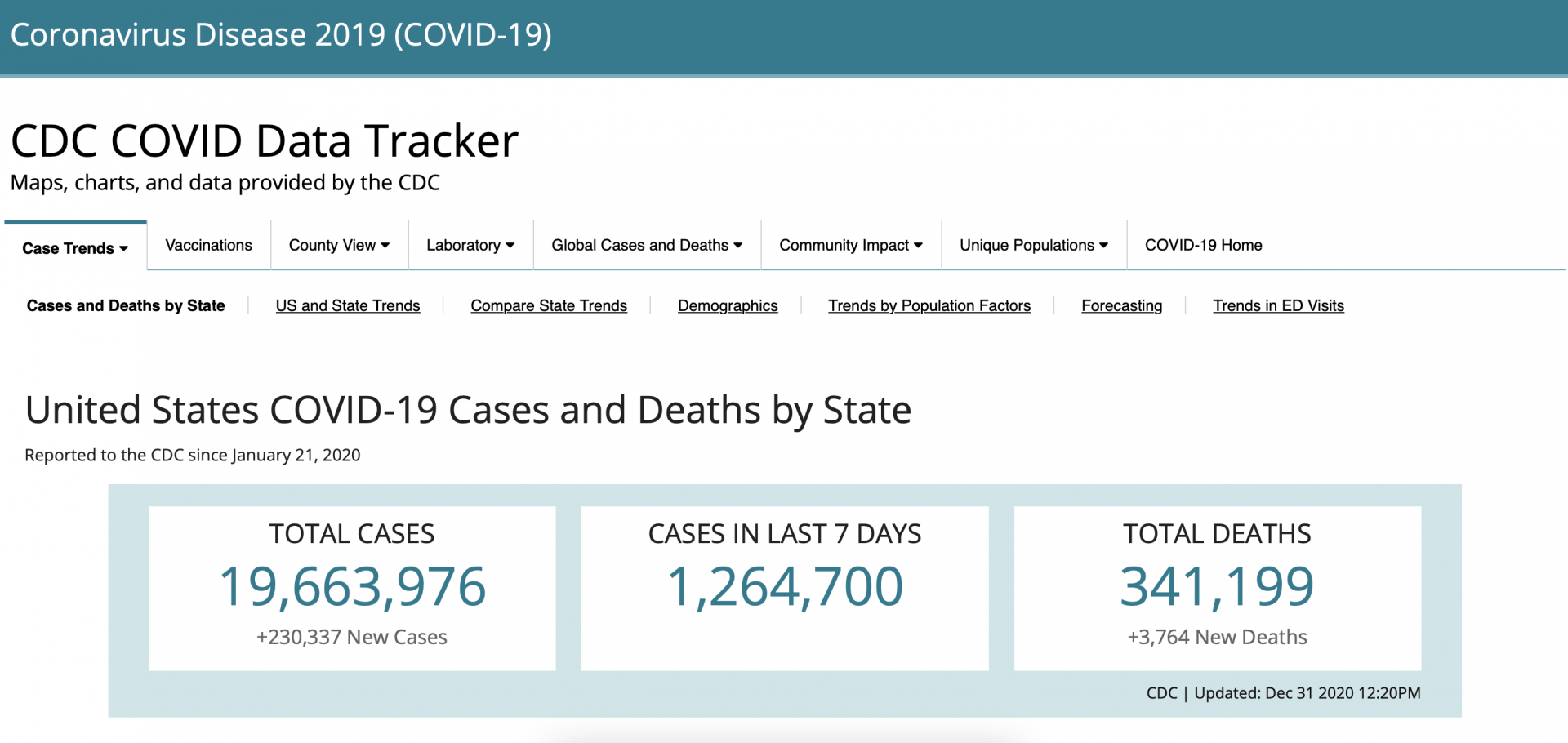
Task: Expand the Laboratory dropdown
Action: point(470,245)
